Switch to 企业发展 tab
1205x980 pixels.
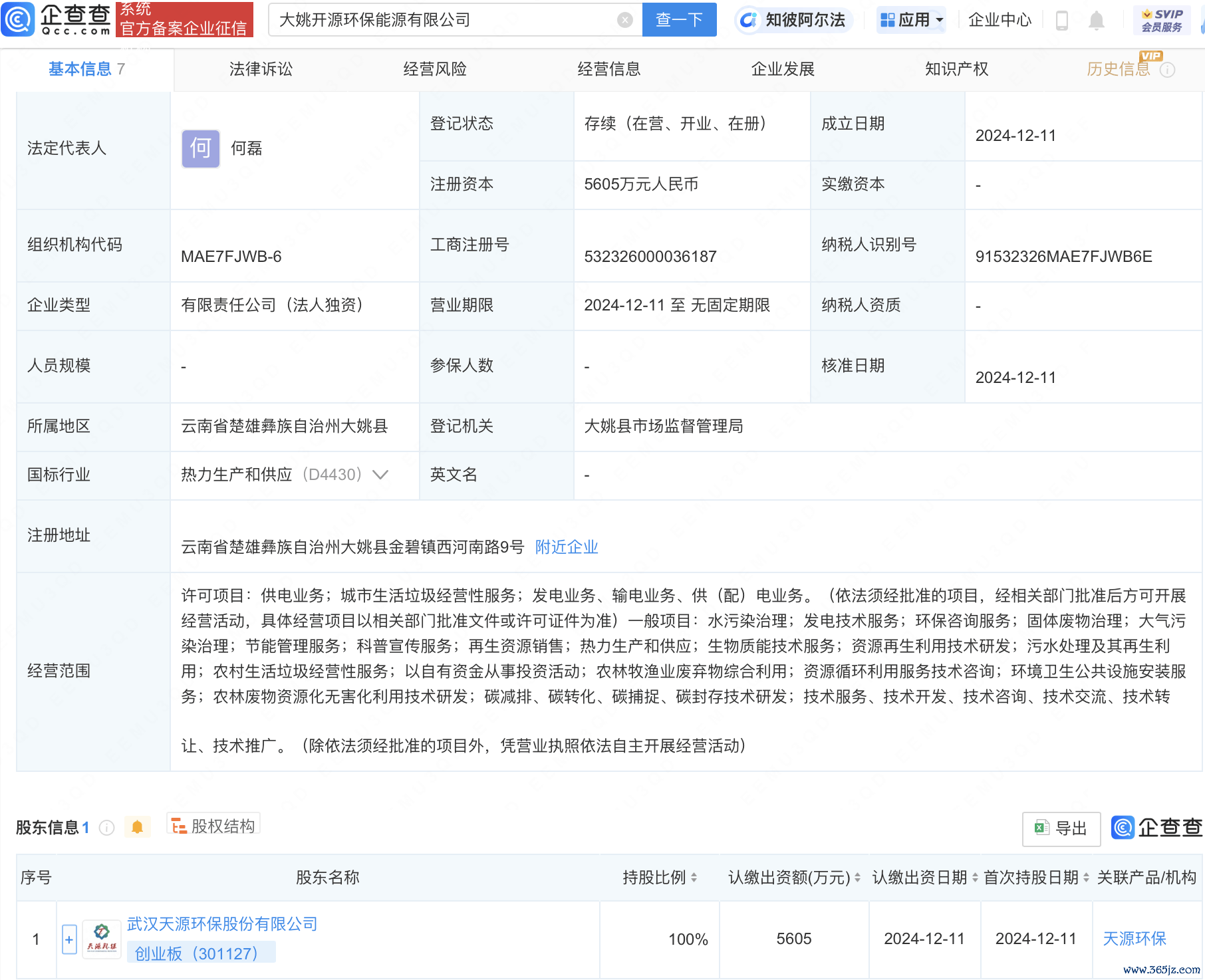pyautogui.click(x=783, y=69)
